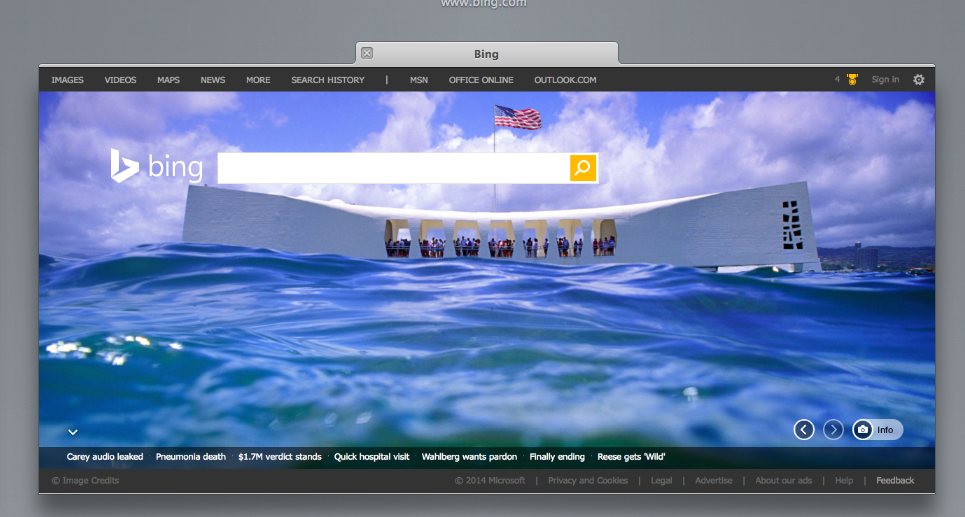Open the IMAGES menu item

pyautogui.click(x=68, y=80)
